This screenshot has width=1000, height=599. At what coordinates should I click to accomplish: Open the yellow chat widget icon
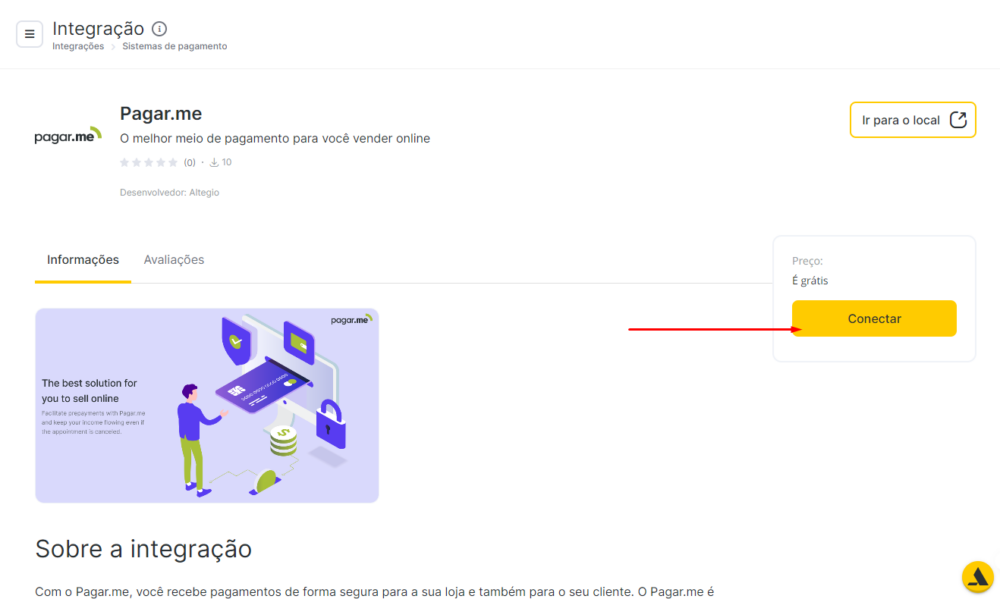point(978,577)
